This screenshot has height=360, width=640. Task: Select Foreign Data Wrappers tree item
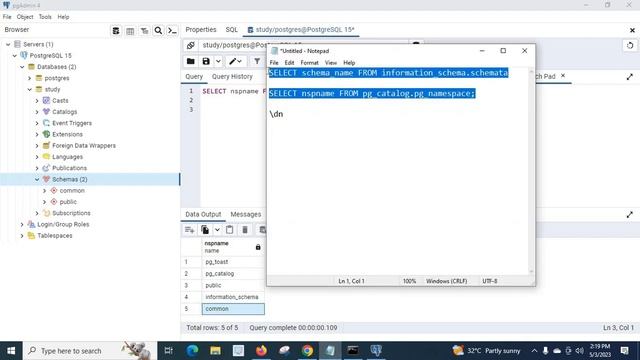(84, 146)
